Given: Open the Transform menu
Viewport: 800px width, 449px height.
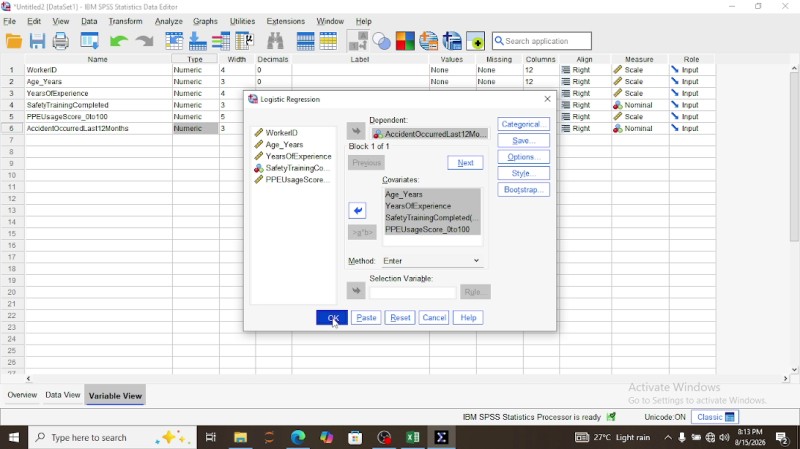Looking at the screenshot, I should click(x=125, y=21).
